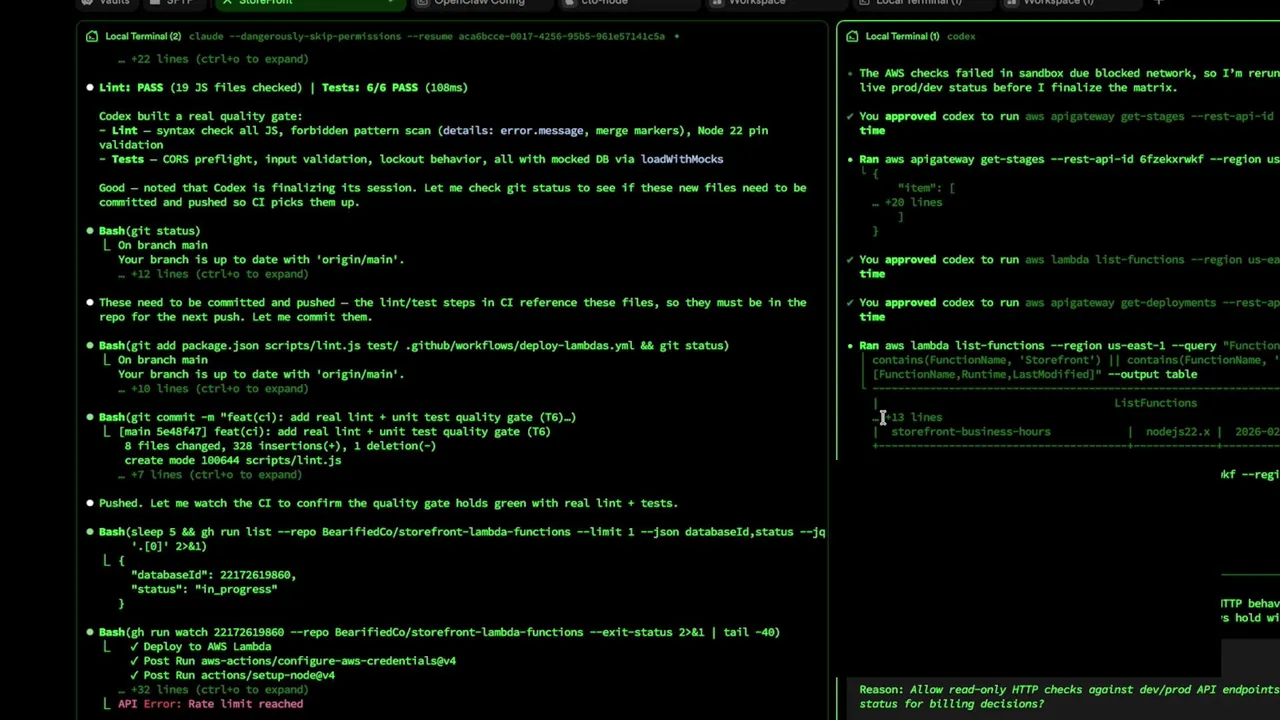
Task: Click the nodejs22.x runtime cell
Action: 1177,432
